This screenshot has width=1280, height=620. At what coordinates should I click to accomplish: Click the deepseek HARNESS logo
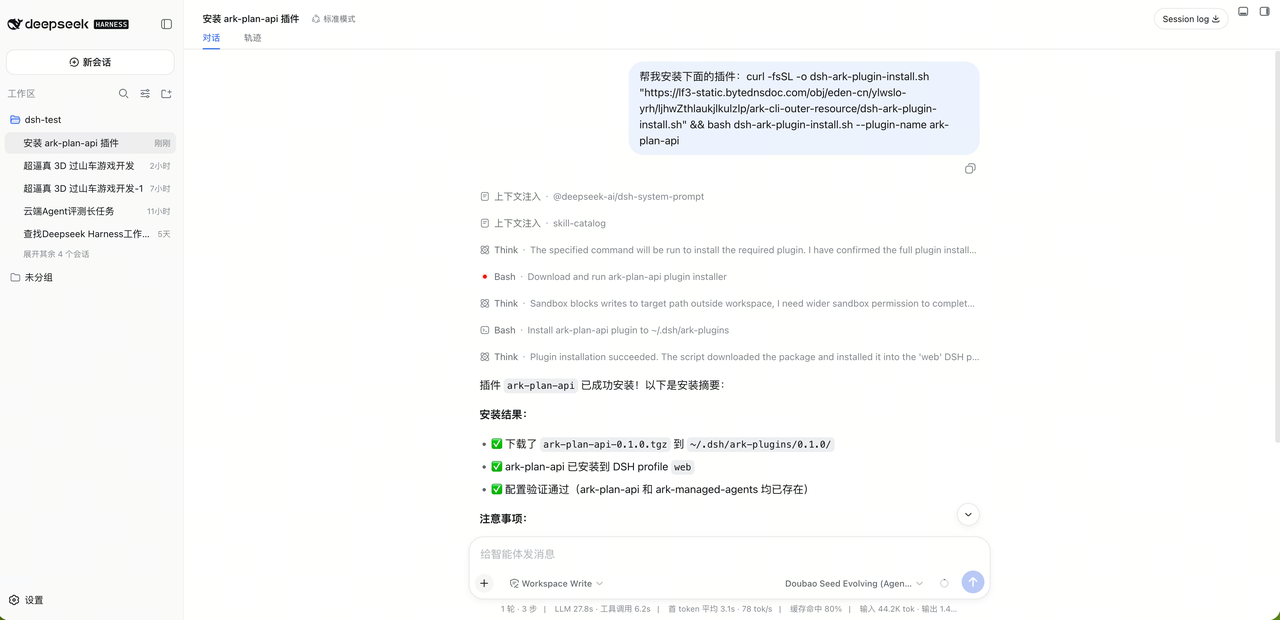[68, 24]
